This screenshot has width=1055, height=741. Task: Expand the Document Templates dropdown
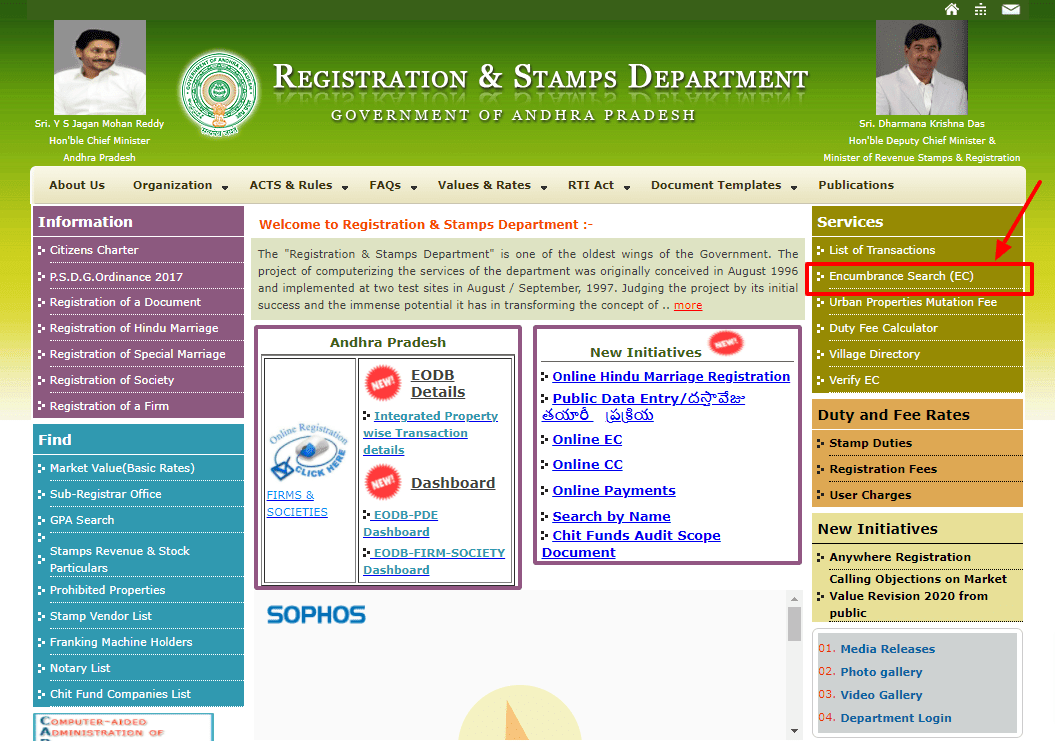(724, 185)
